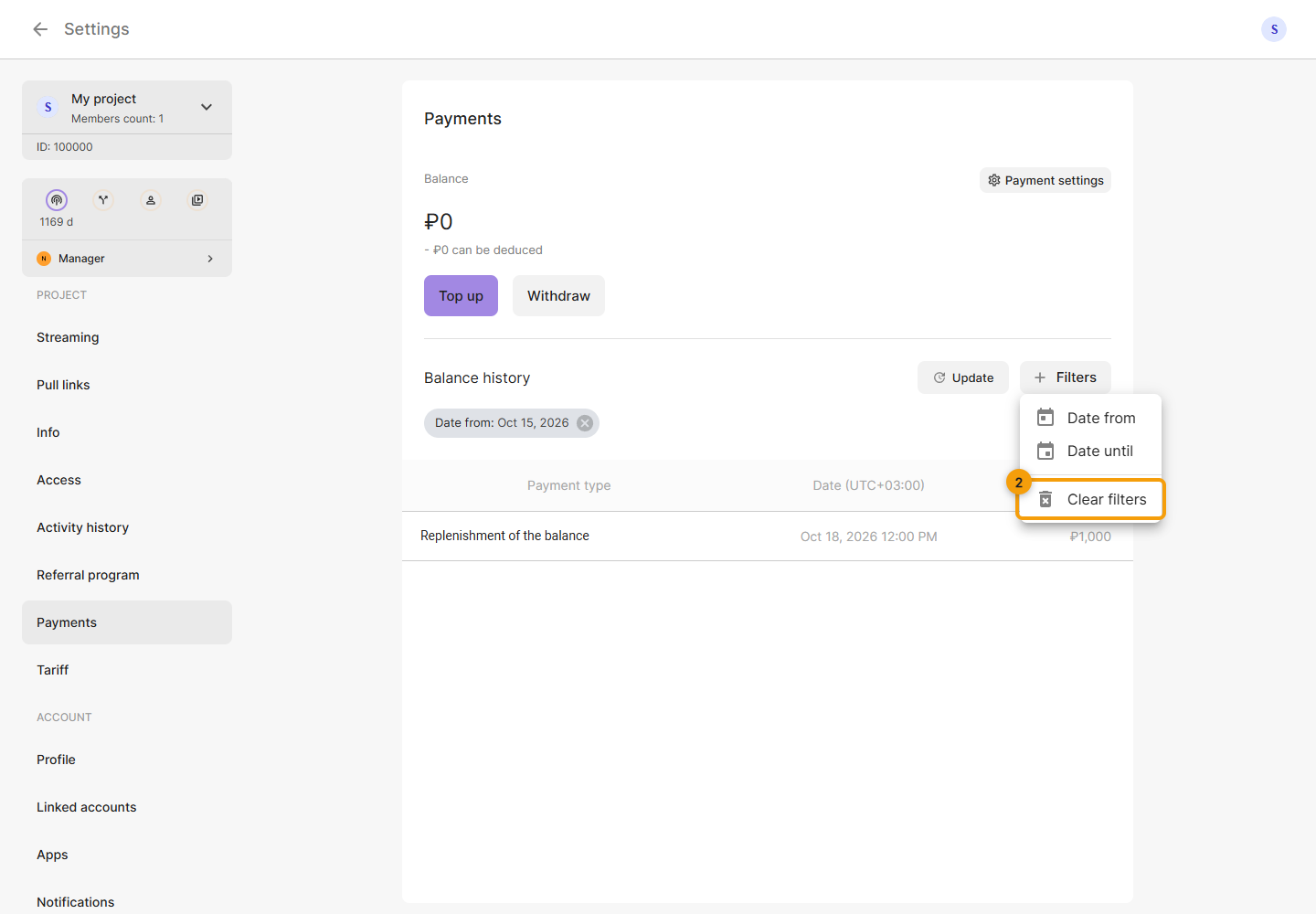1316x914 pixels.
Task: Open Notifications in the sidebar
Action: click(x=127, y=902)
